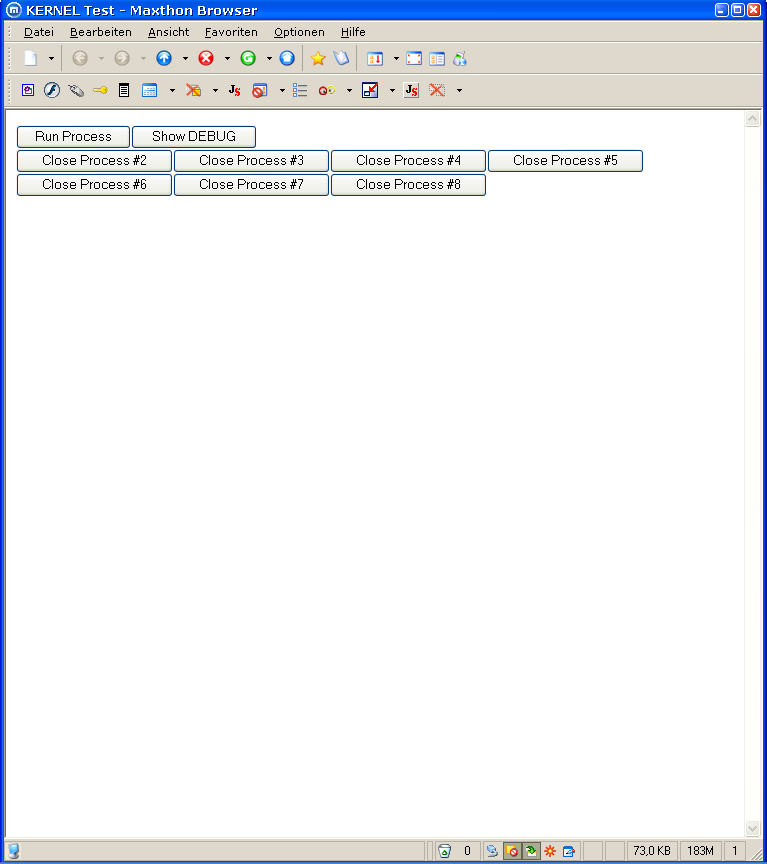Screen dimensions: 767x864
Task: Expand the dropdown beside the calendar grid icon
Action: click(172, 90)
